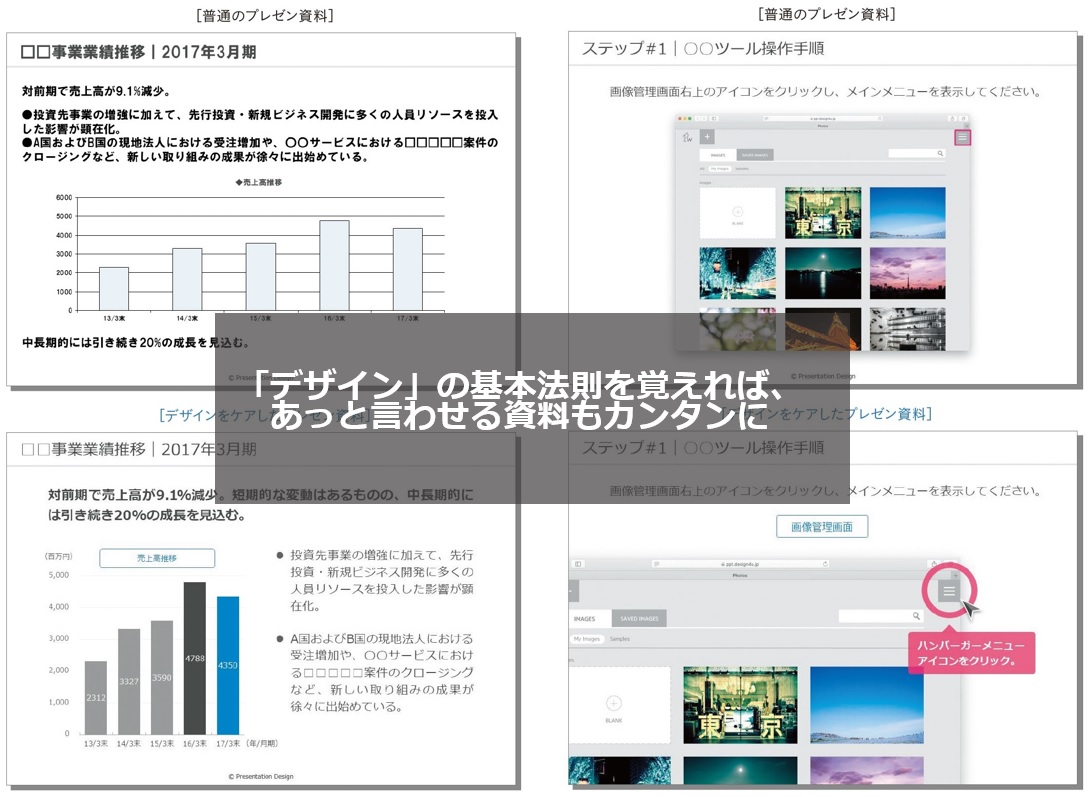
Task: Select the IMAGES tab in the top-right slide
Action: click(x=718, y=155)
